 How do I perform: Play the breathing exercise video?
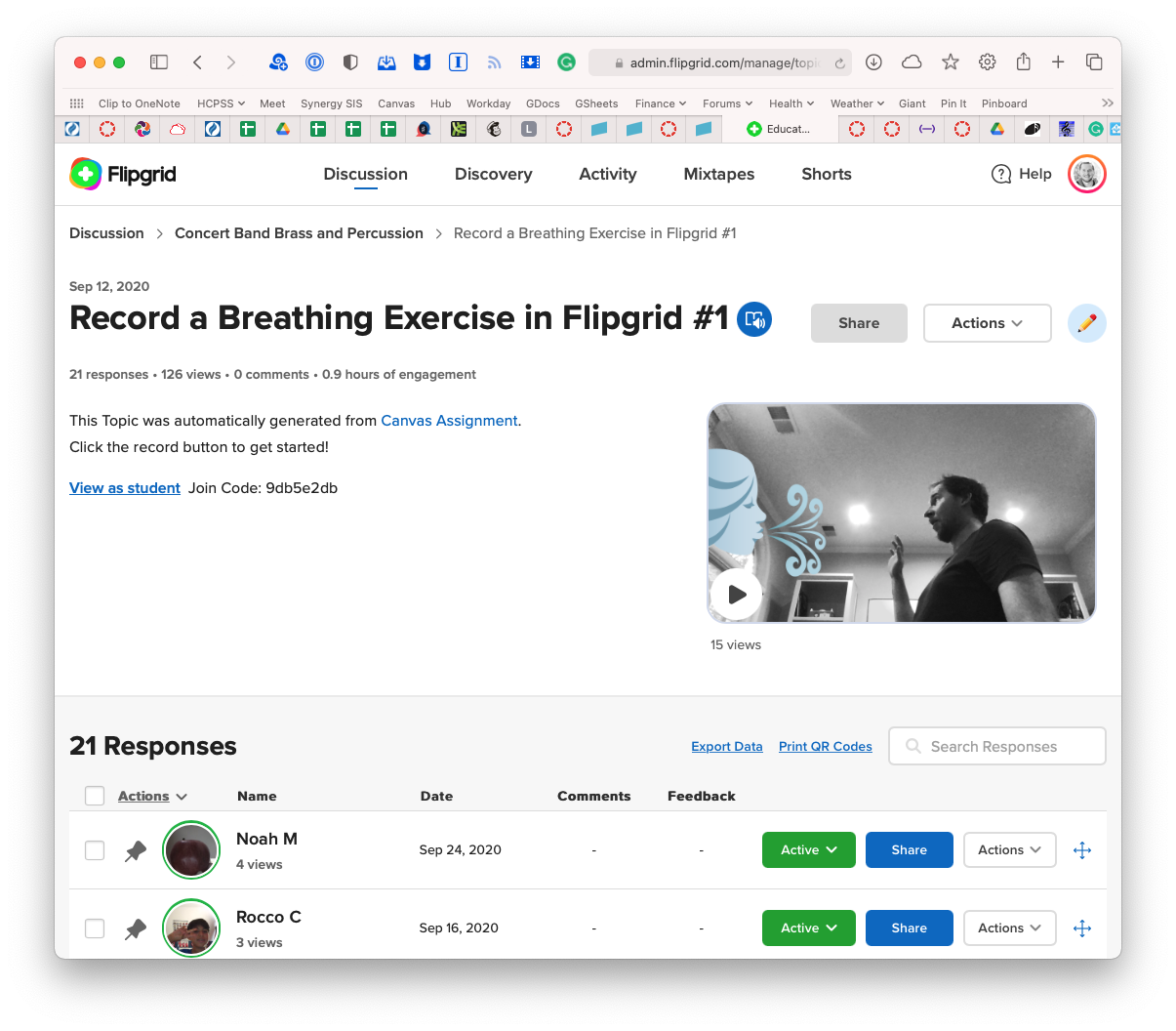(x=737, y=594)
